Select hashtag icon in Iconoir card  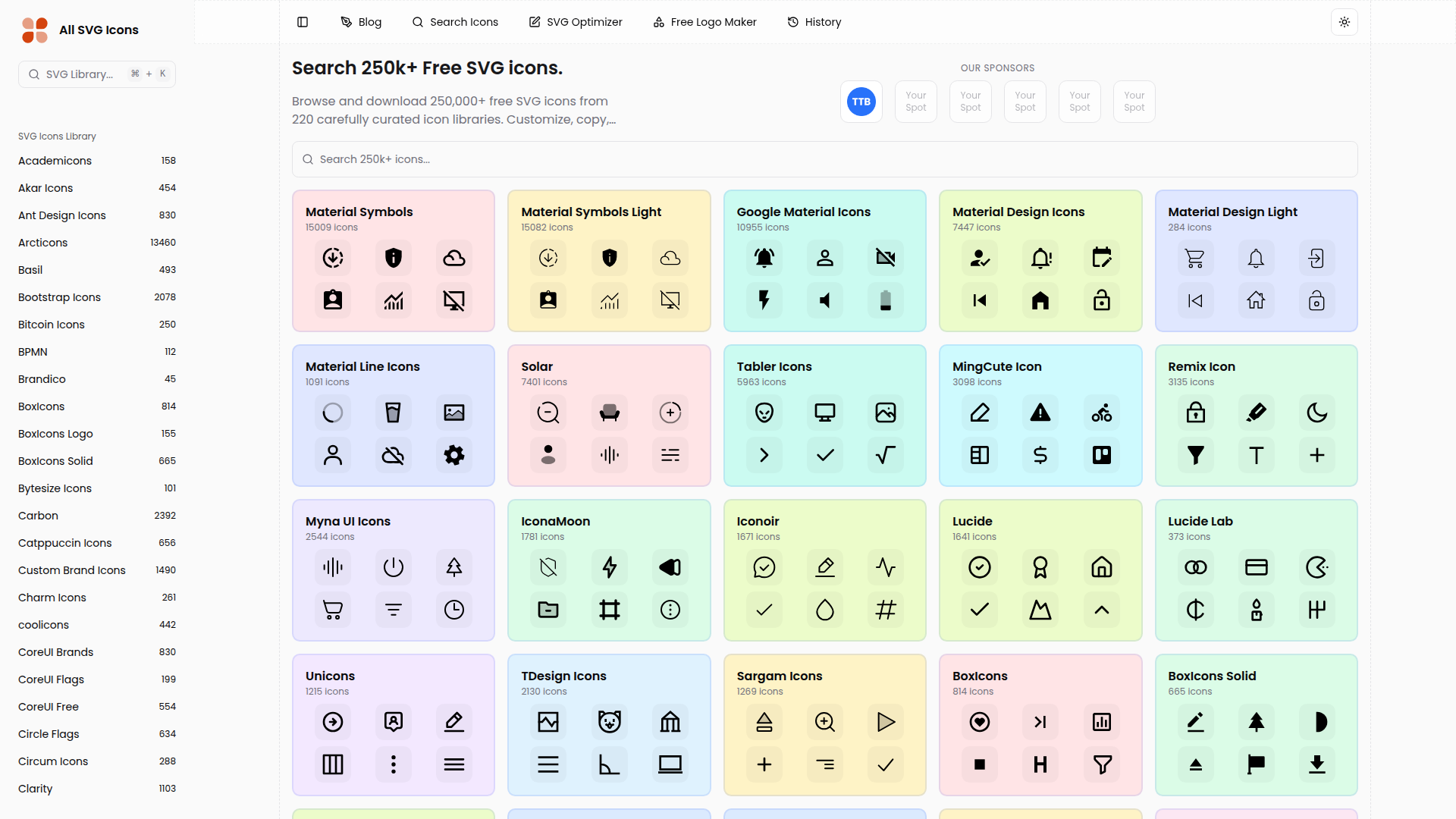point(886,610)
